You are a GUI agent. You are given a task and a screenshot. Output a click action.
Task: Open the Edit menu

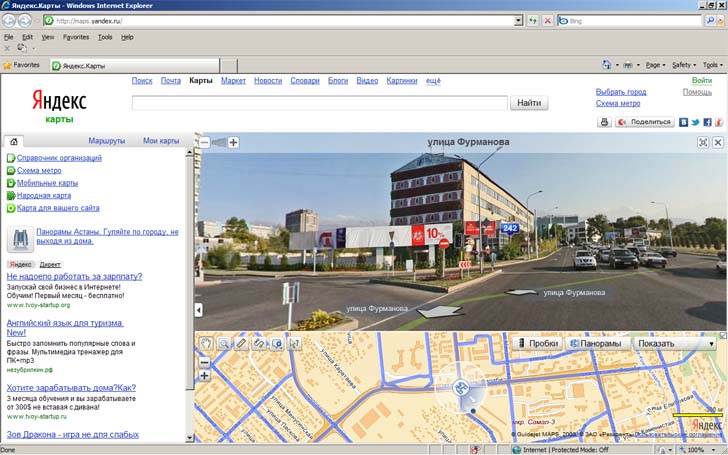27,37
